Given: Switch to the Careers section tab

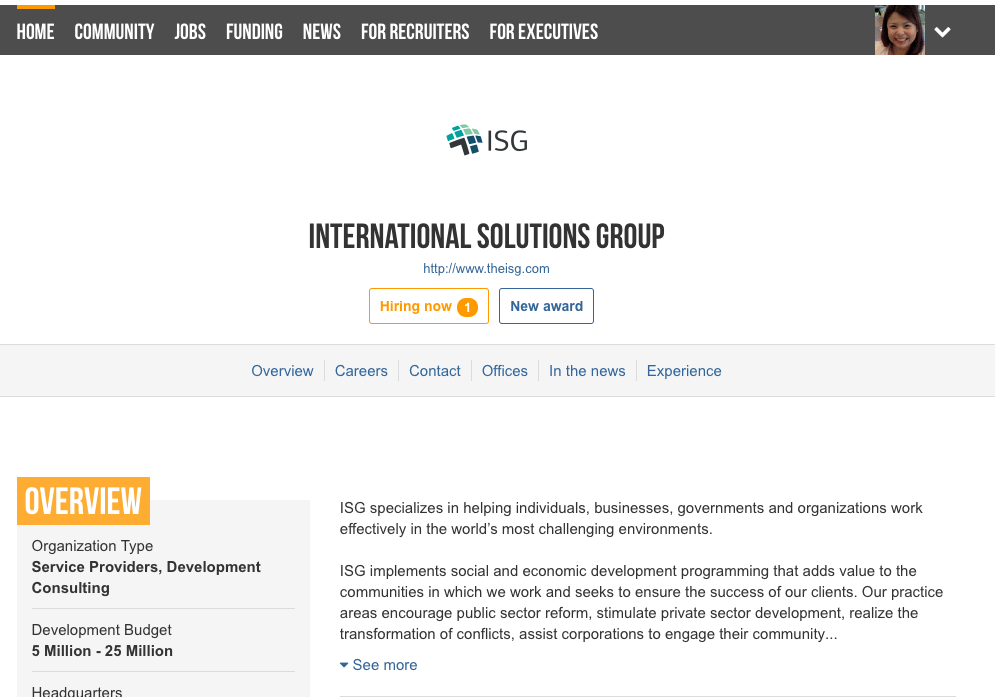Looking at the screenshot, I should [361, 371].
